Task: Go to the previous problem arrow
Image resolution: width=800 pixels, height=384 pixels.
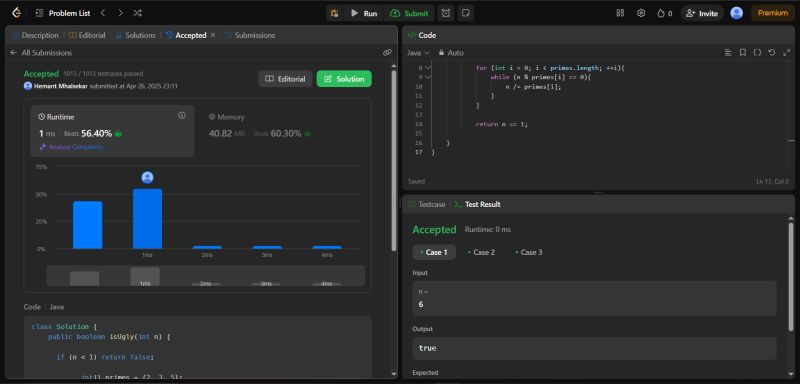Action: (103, 13)
